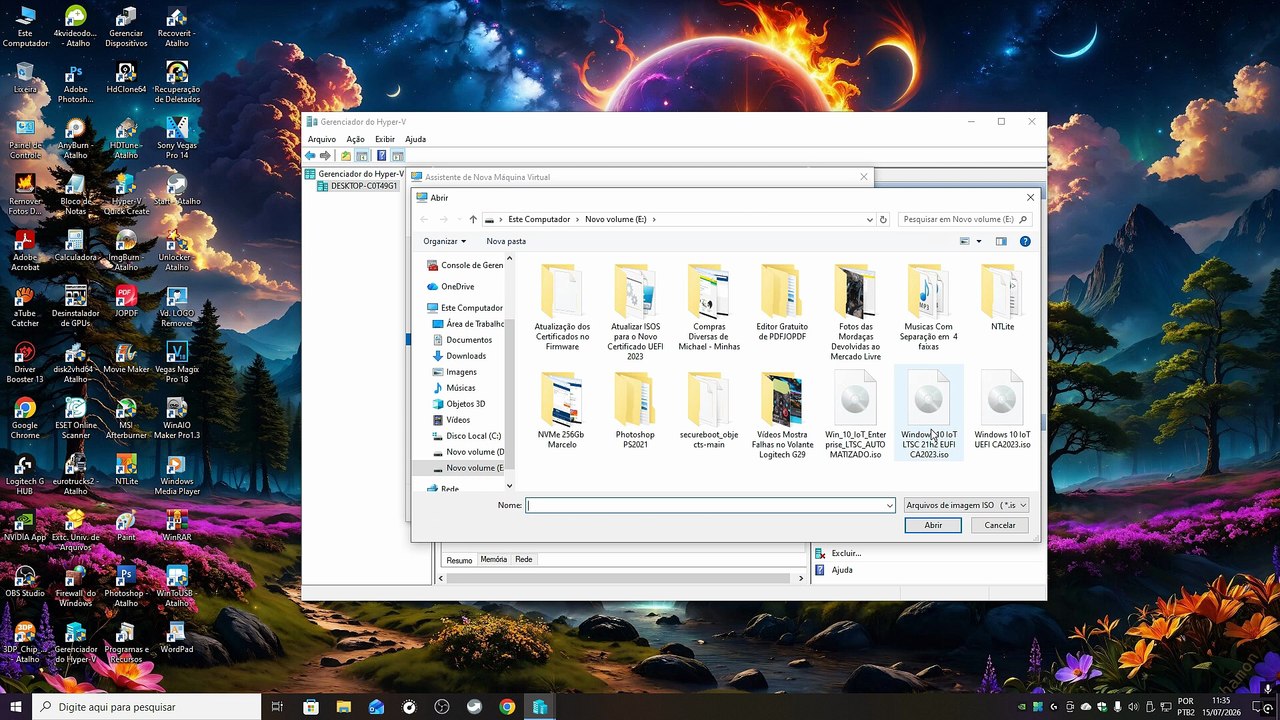Switch to the Resumo tab
The image size is (1280, 720).
coord(459,560)
